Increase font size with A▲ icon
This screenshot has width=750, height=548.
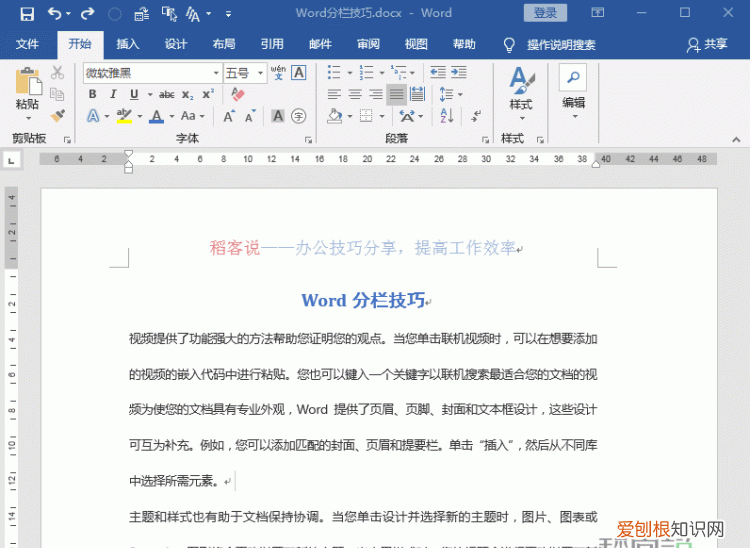pos(229,116)
